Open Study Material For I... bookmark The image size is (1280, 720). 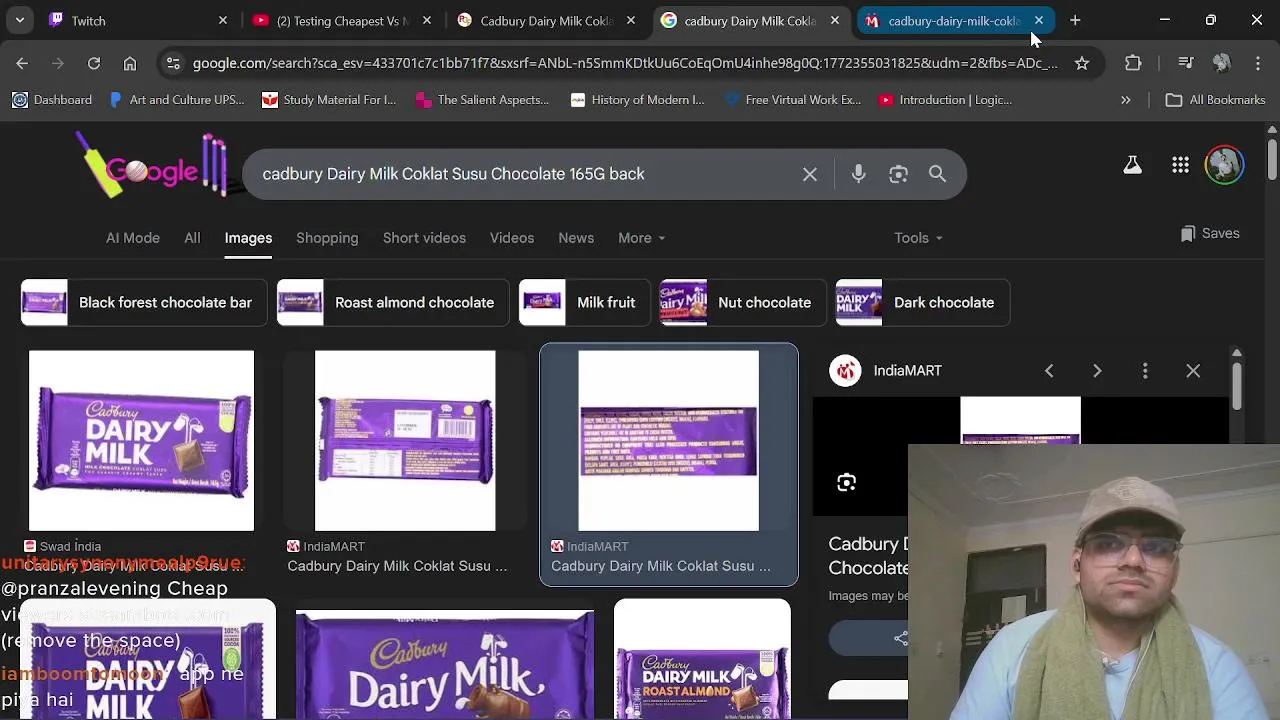(329, 100)
